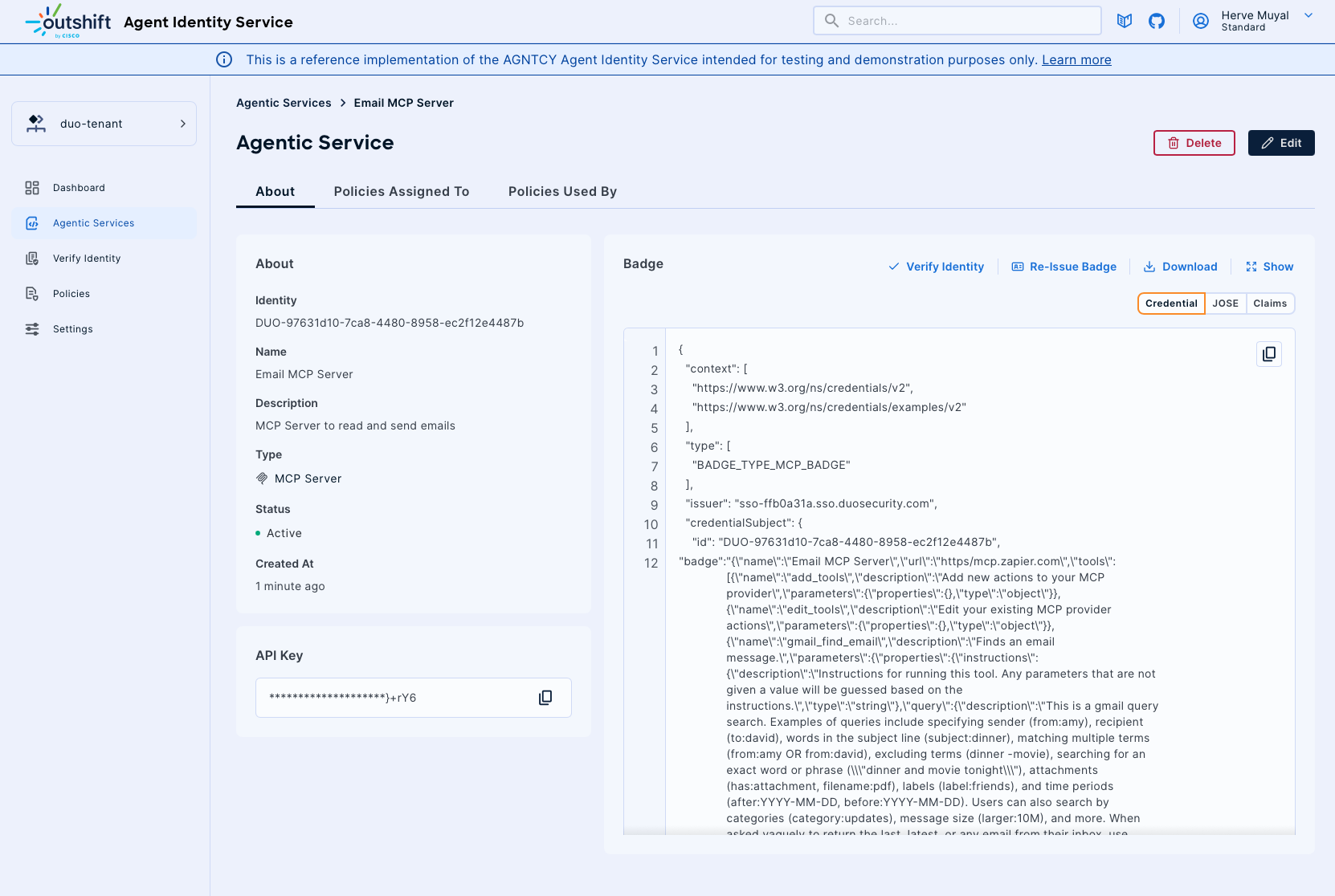Viewport: 1335px width, 896px height.
Task: Select Policies in the sidebar
Action: pos(72,293)
